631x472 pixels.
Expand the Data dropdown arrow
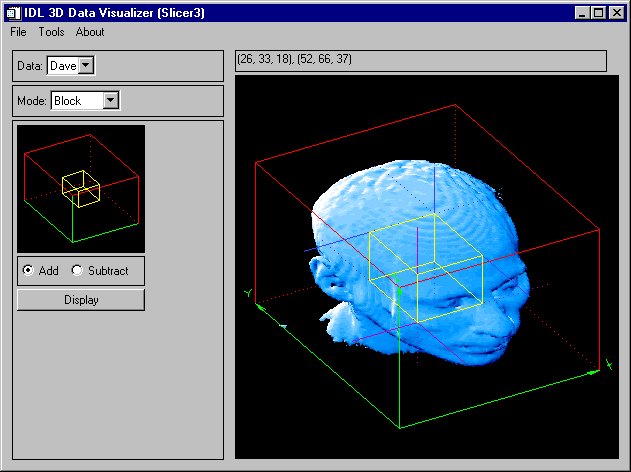(85, 66)
